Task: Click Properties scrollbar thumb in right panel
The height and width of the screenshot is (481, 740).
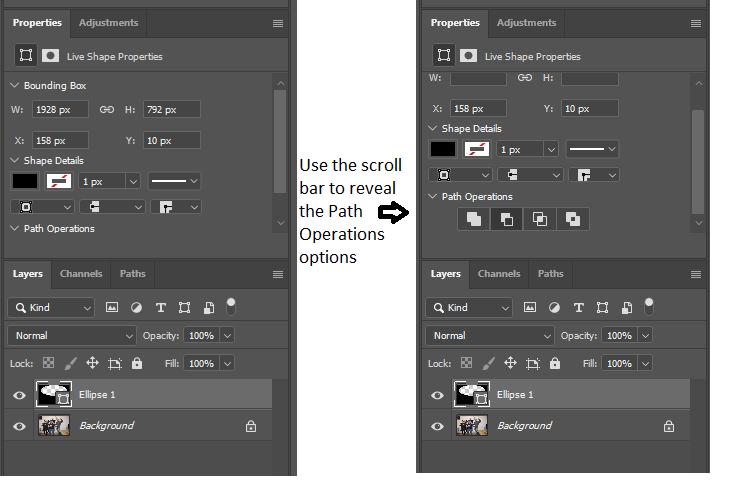Action: pos(698,162)
